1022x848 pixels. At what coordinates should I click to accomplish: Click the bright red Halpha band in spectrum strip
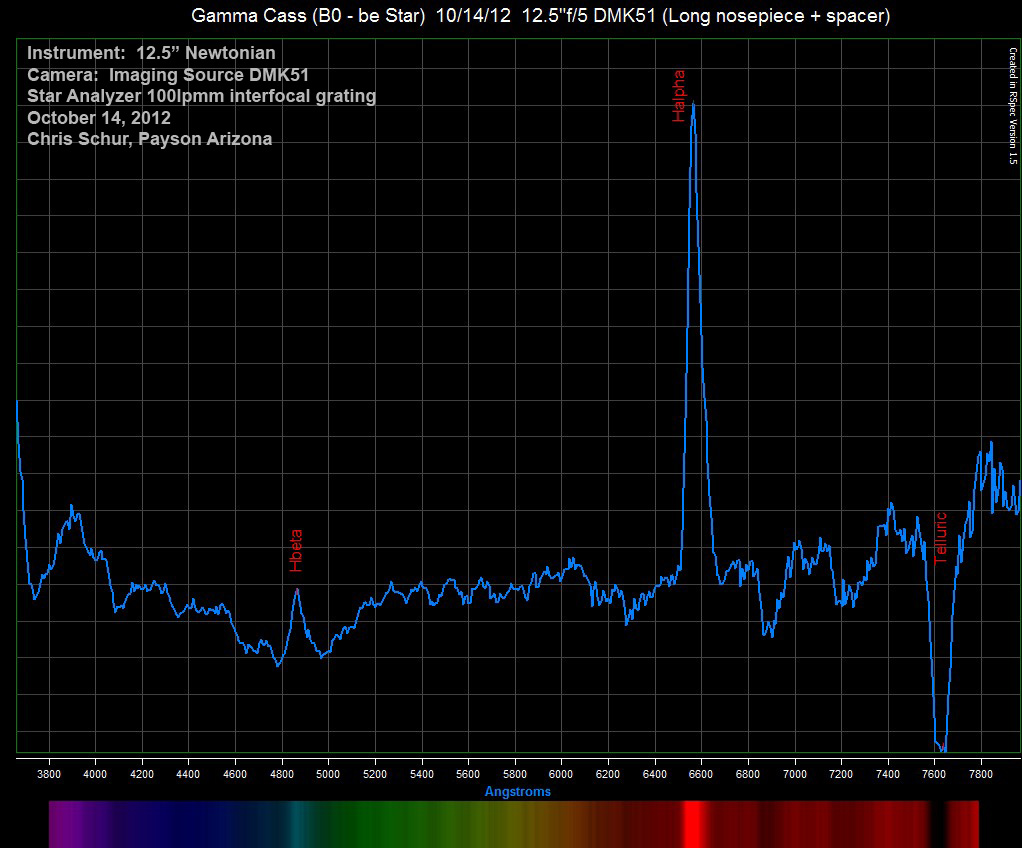point(691,823)
